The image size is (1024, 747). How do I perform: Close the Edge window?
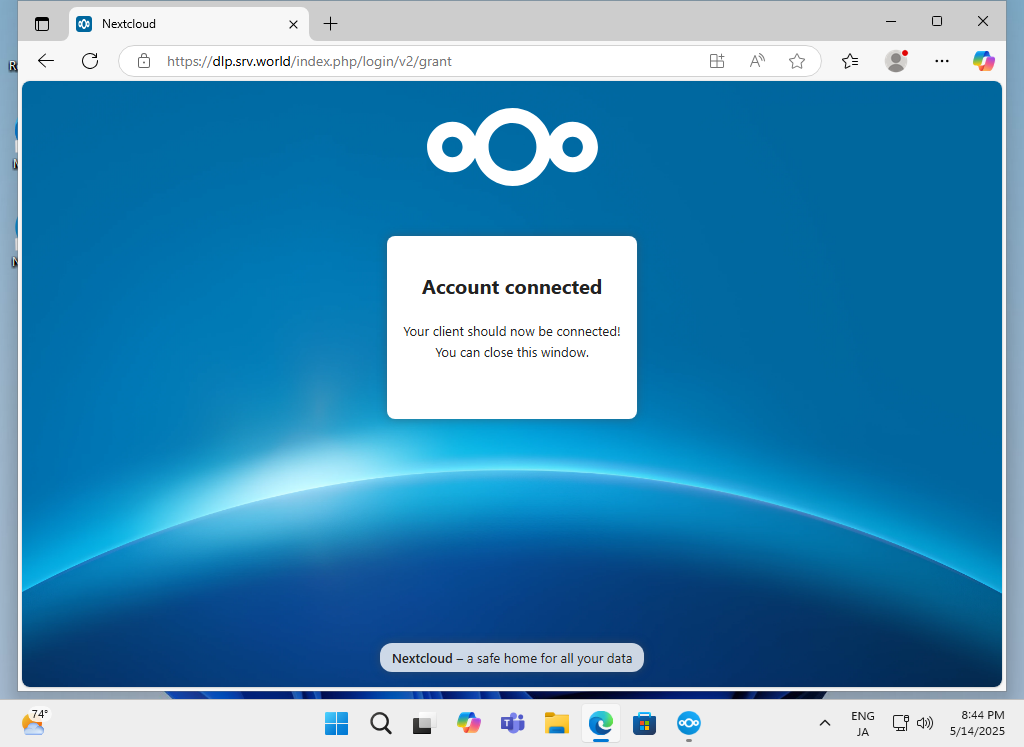coord(982,22)
